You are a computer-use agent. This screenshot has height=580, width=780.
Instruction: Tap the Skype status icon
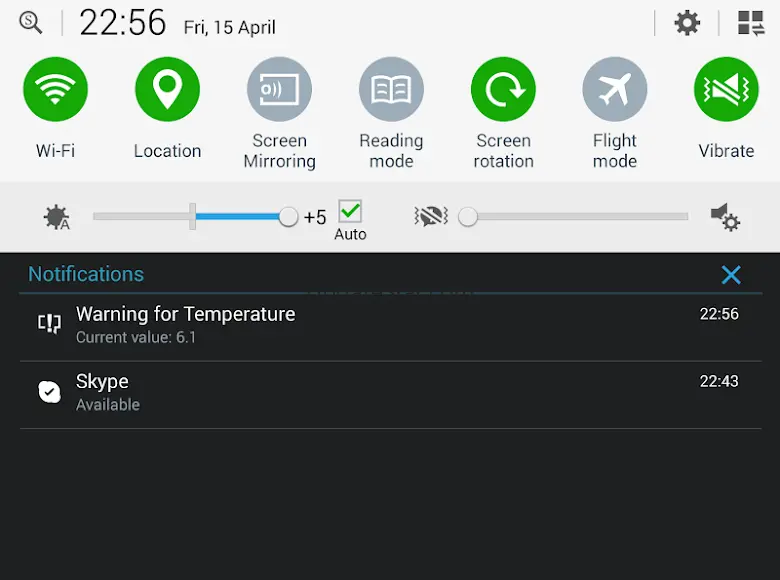click(50, 392)
